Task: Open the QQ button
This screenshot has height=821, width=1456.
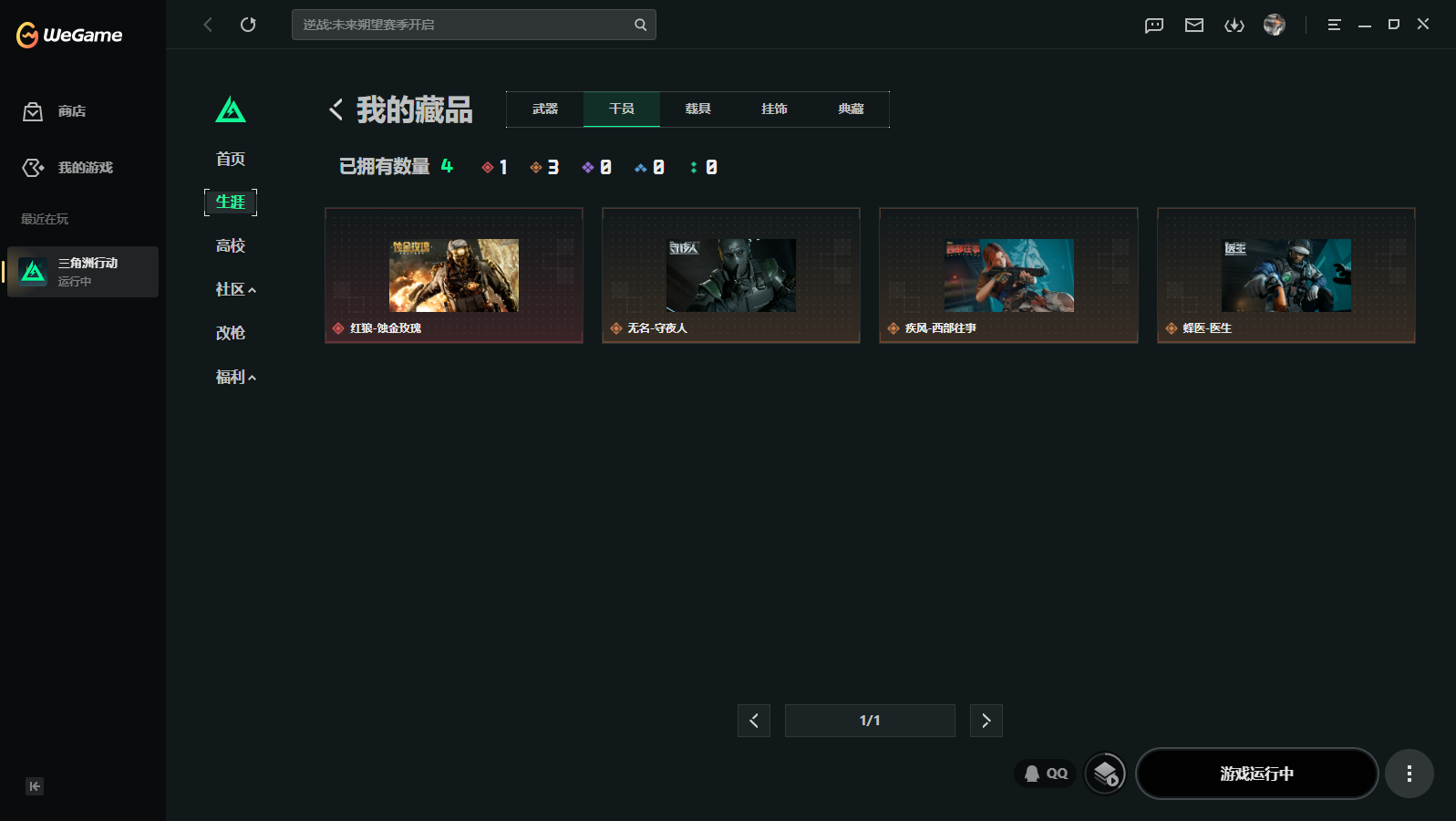Action: tap(1046, 774)
